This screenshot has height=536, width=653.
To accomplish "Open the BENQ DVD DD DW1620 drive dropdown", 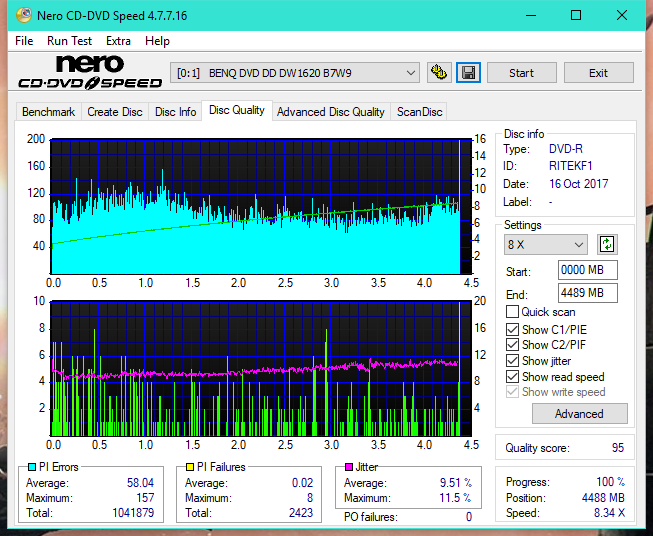I will [294, 73].
